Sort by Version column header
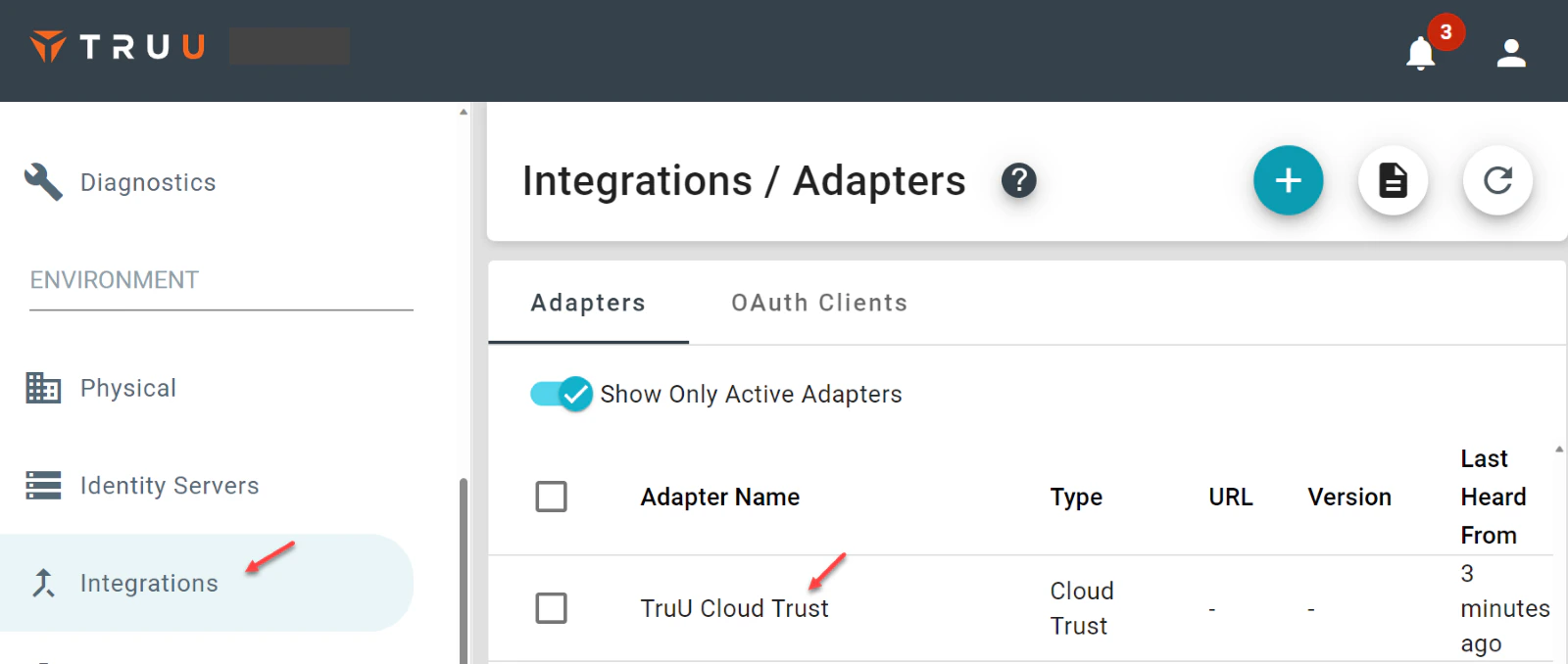Screen dimensions: 1568x664 1349,497
